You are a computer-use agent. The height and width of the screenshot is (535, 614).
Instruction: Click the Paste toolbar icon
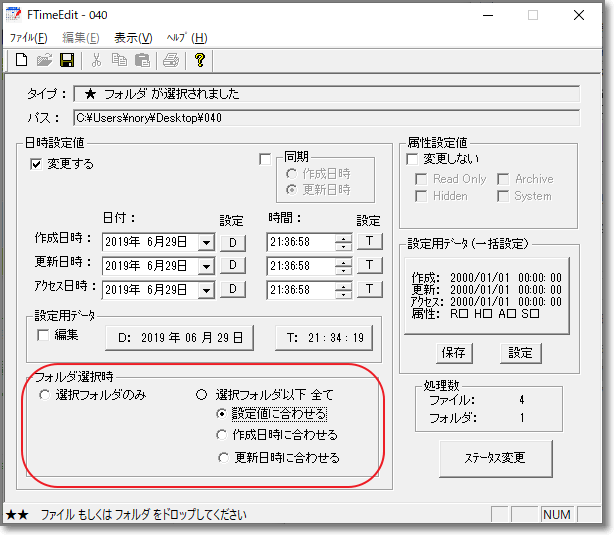point(141,61)
